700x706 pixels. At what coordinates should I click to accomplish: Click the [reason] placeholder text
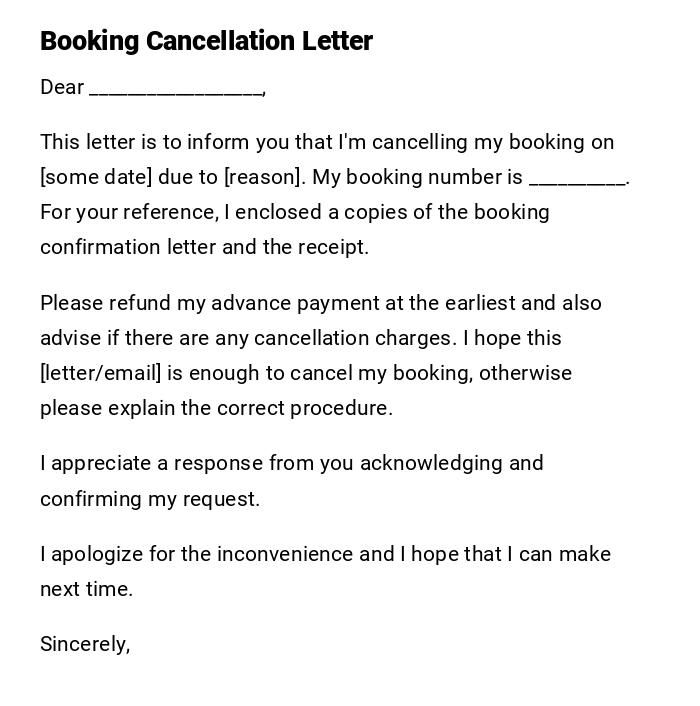pos(262,177)
